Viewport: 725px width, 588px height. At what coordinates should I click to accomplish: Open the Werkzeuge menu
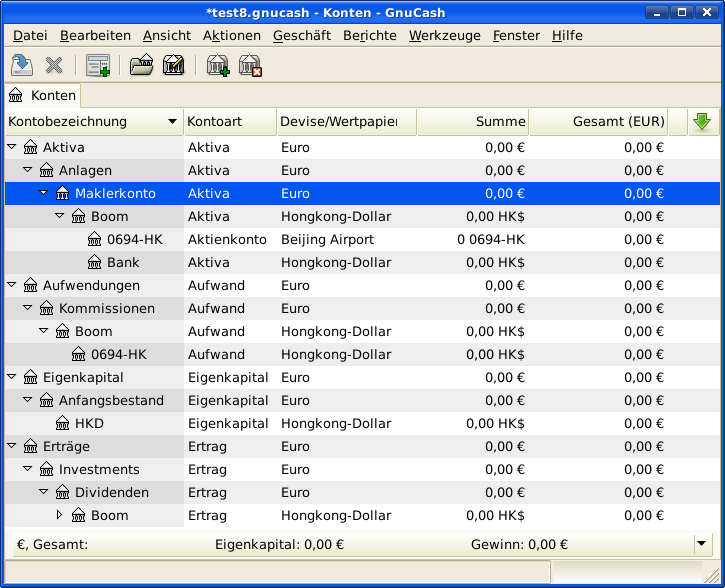click(444, 35)
